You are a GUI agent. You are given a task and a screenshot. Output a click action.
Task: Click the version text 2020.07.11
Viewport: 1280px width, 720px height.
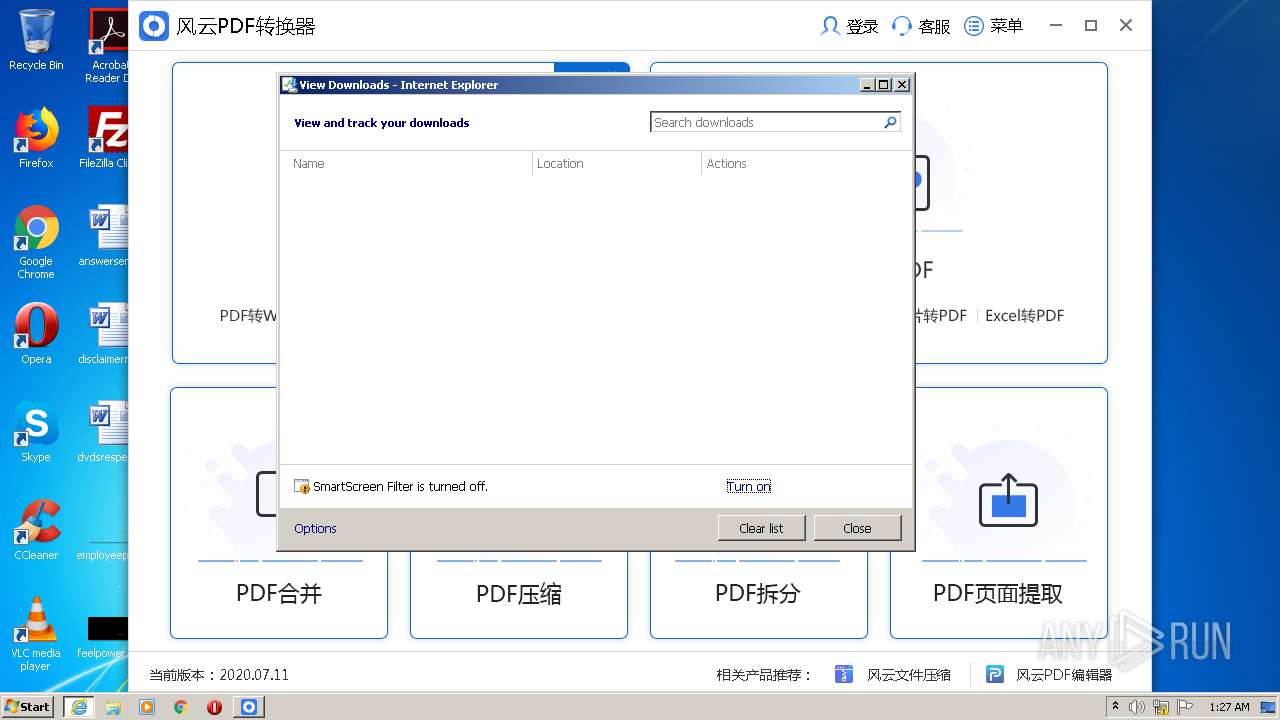(254, 675)
